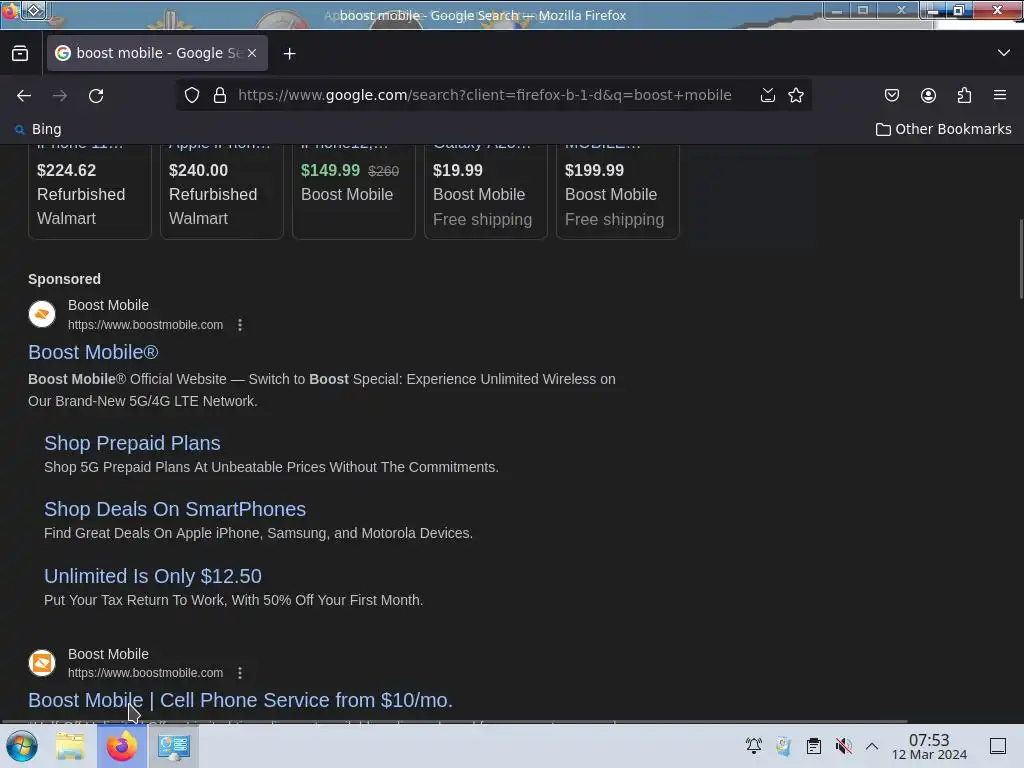
Task: Click the sponsored Boost Mobile® headline link
Action: click(93, 352)
